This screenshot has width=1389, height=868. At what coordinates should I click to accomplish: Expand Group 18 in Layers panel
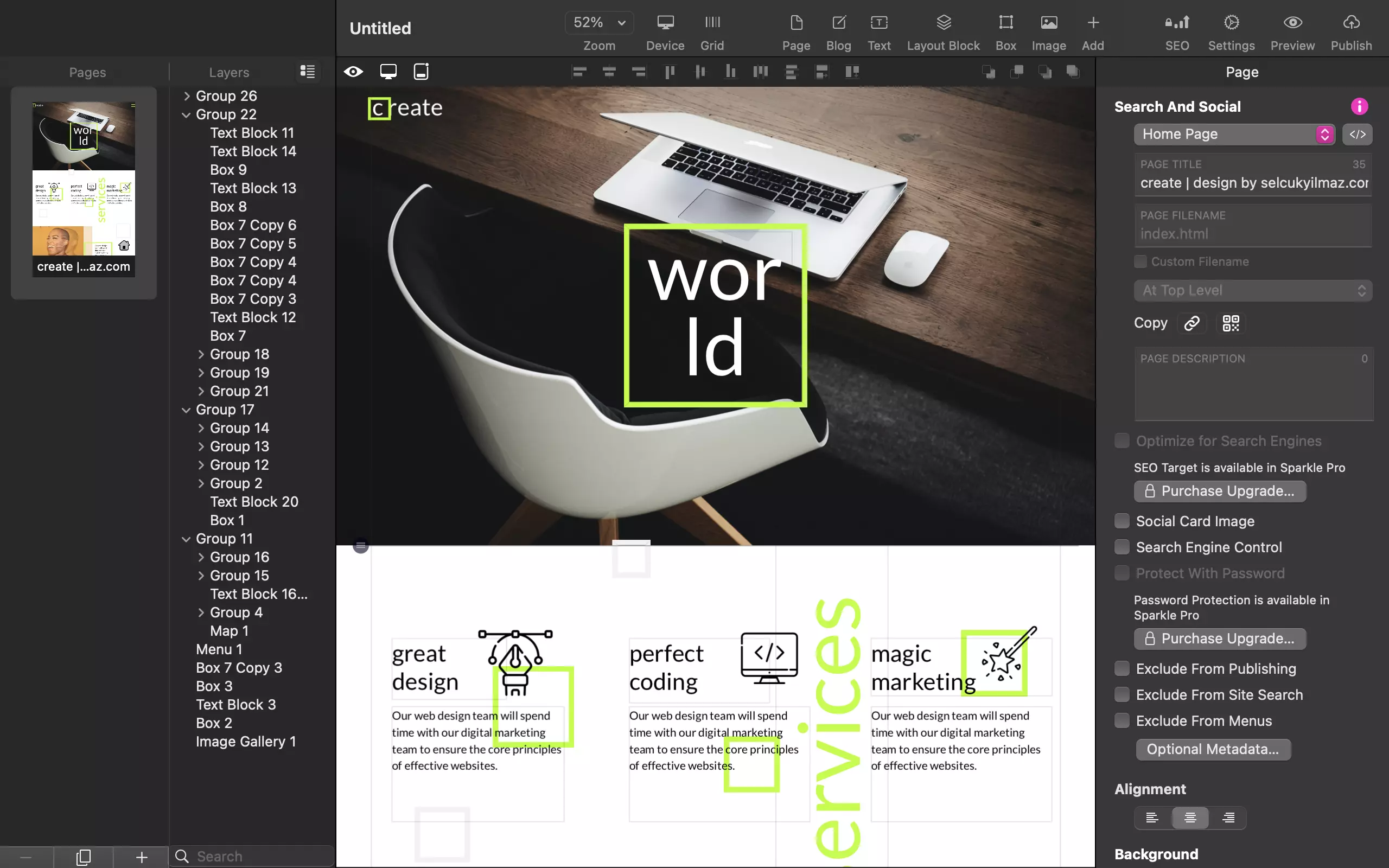[x=200, y=354]
